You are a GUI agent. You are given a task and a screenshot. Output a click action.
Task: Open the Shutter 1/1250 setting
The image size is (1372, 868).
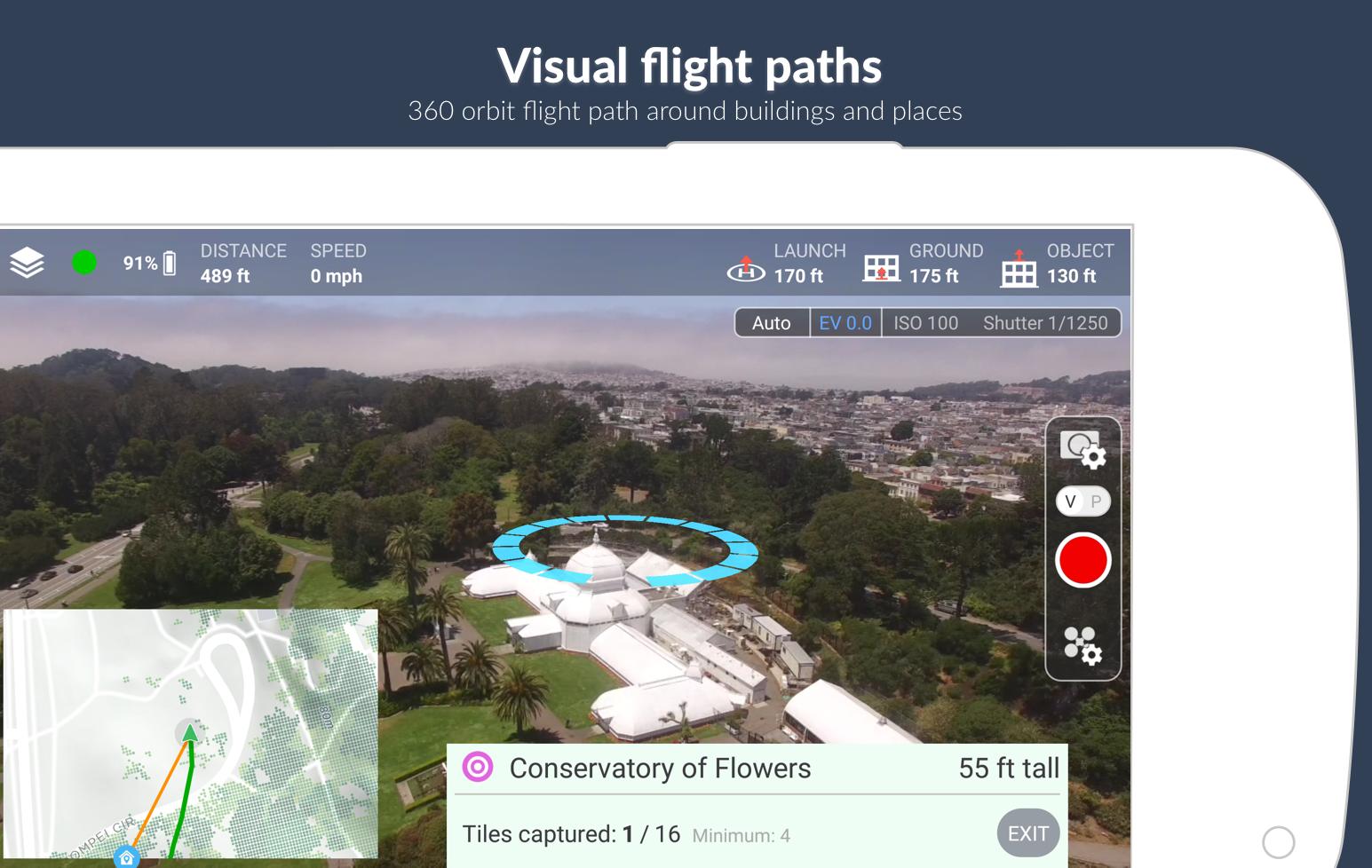[1044, 323]
